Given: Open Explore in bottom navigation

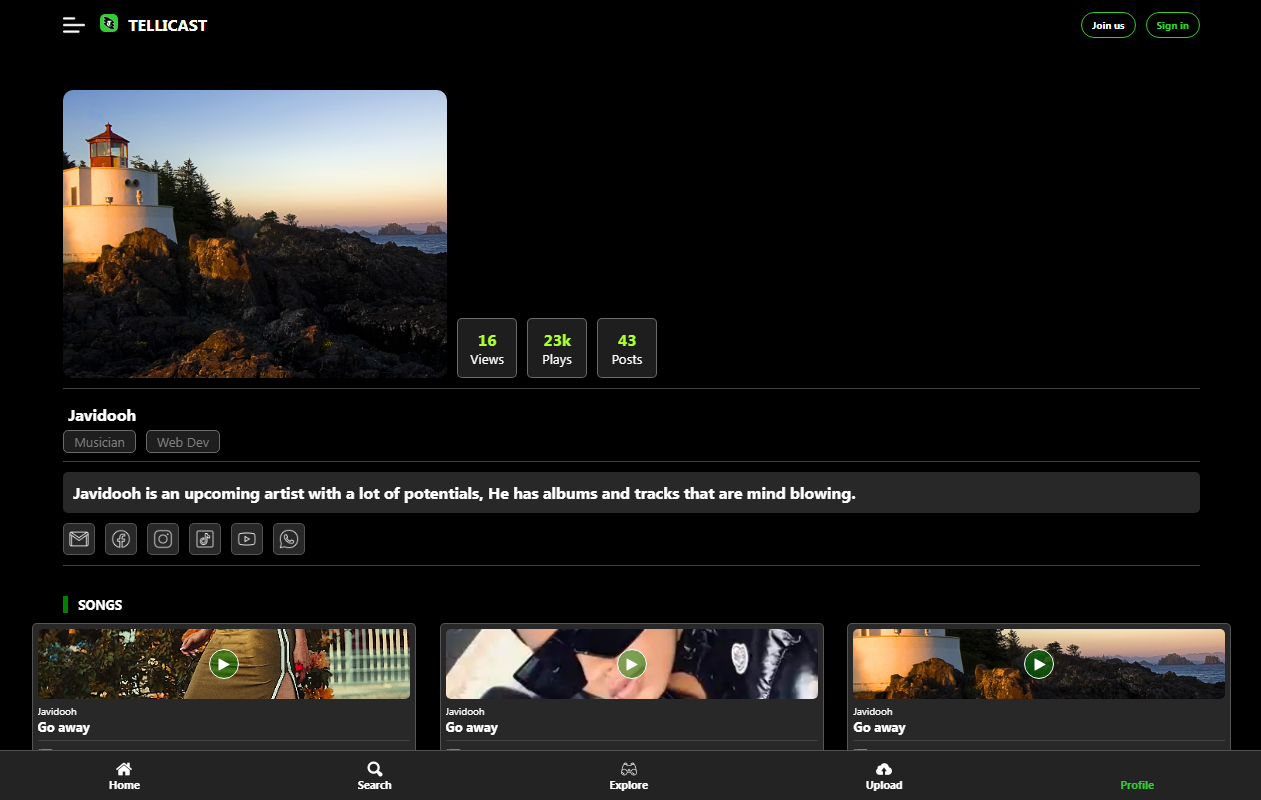Looking at the screenshot, I should (629, 776).
